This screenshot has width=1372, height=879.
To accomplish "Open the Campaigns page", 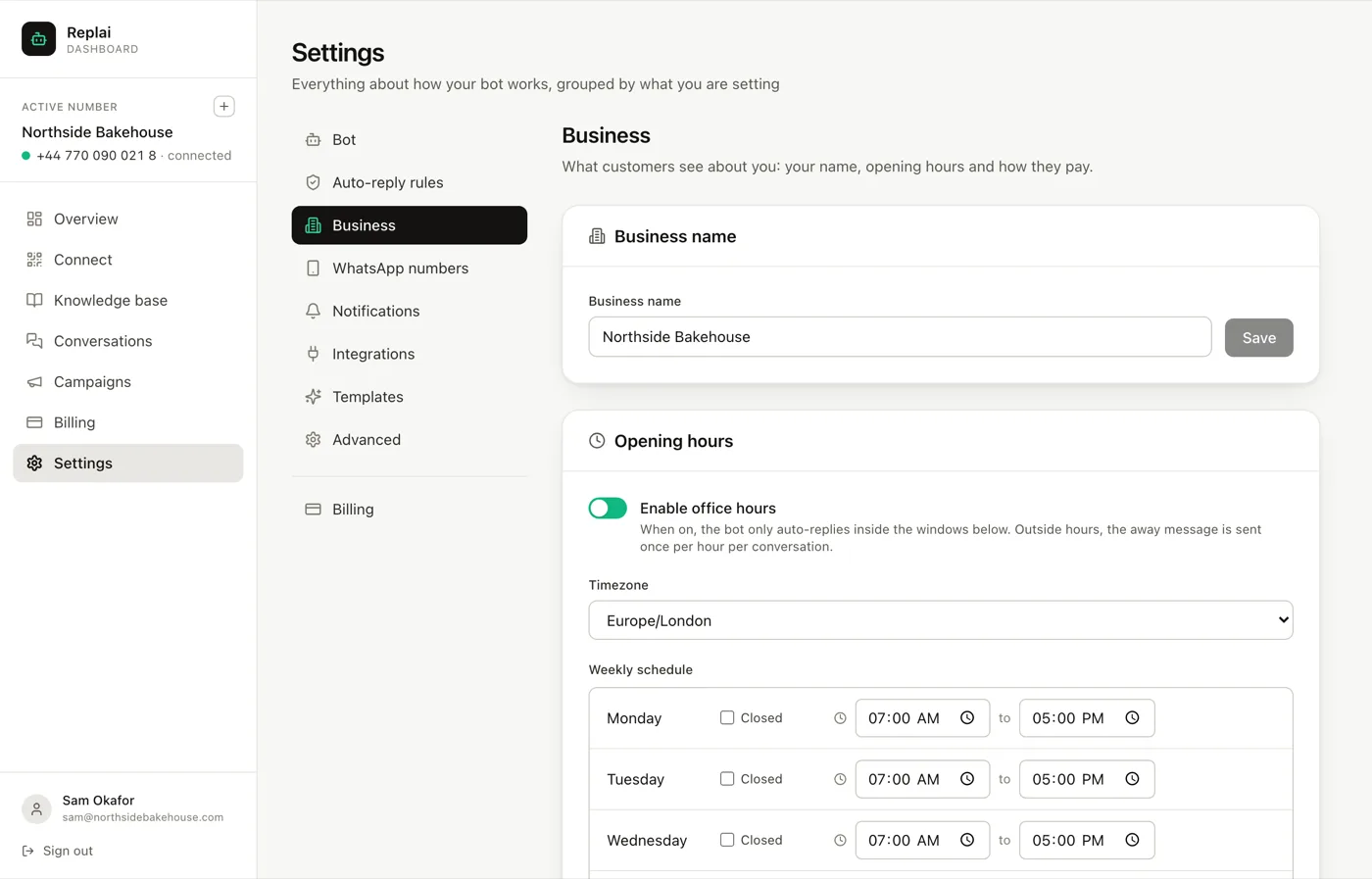I will (128, 382).
